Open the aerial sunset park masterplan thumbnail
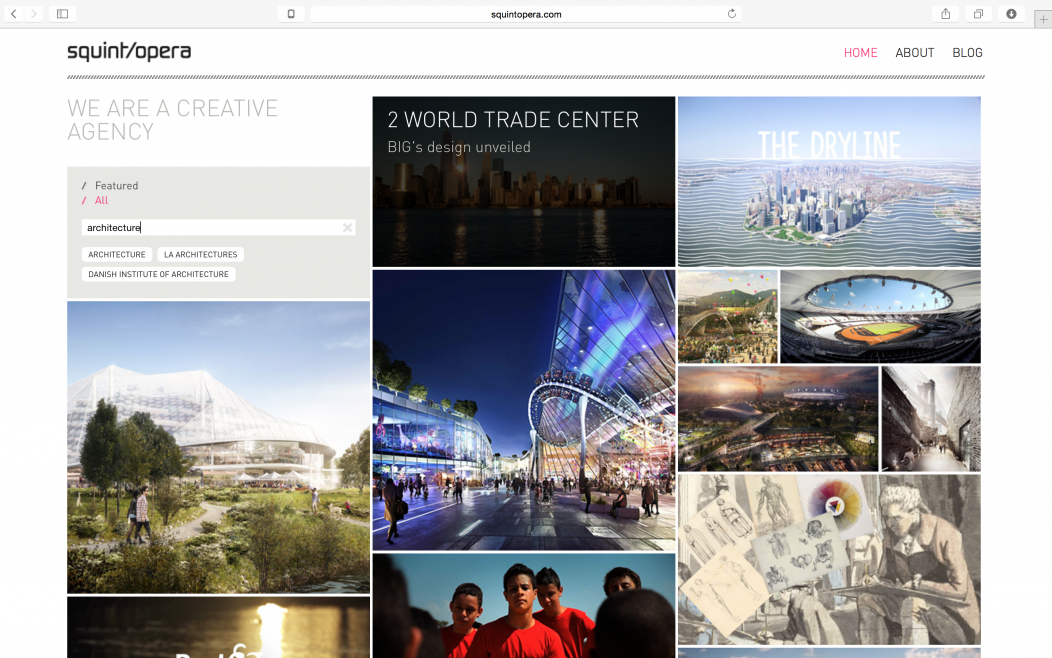The width and height of the screenshot is (1052, 658). coord(778,419)
